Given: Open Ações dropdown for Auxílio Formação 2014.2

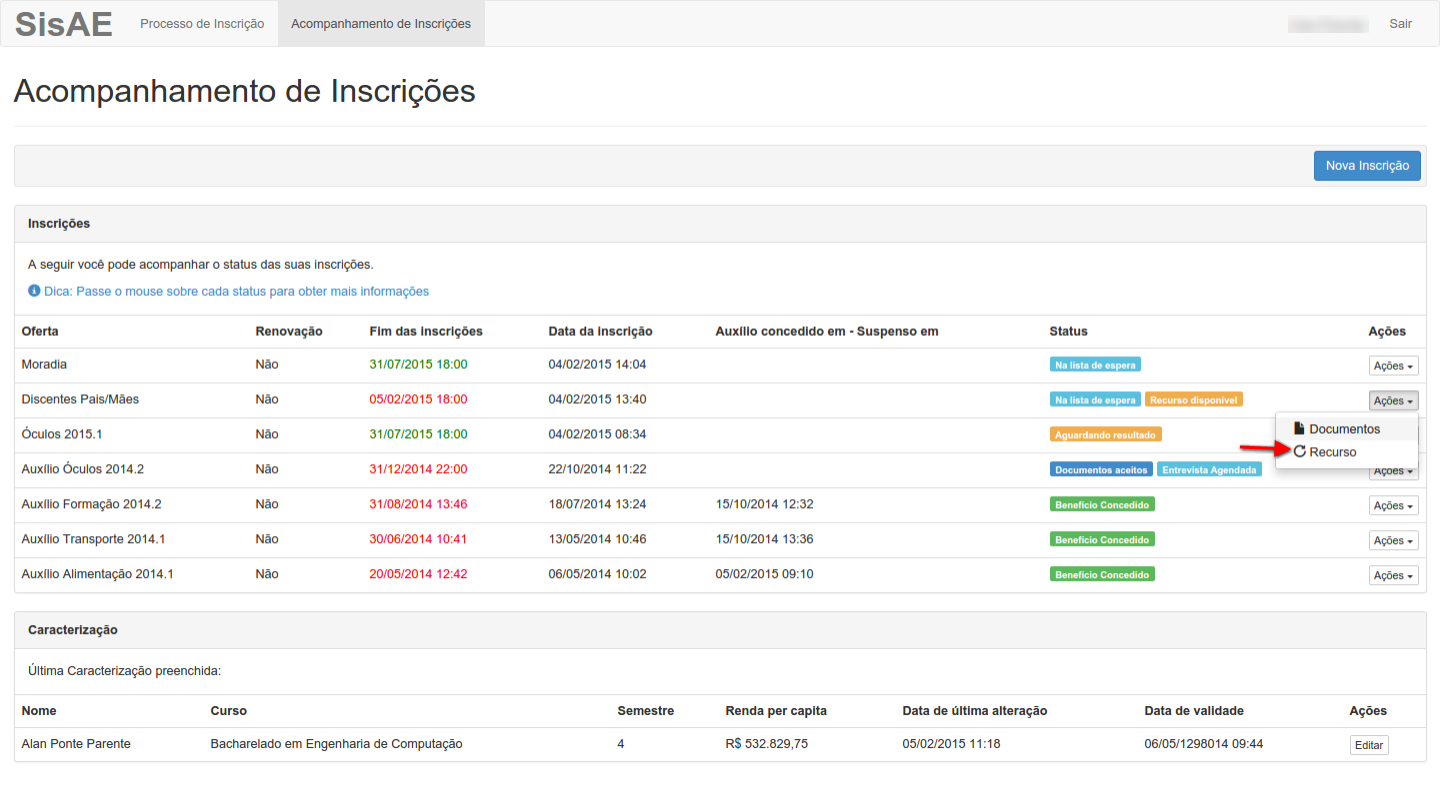Looking at the screenshot, I should click(x=1393, y=506).
